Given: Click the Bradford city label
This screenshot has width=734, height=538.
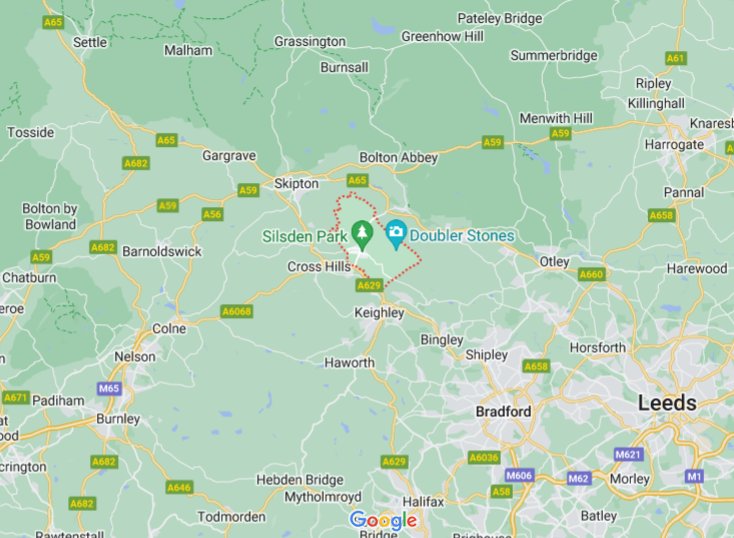Looking at the screenshot, I should [503, 412].
